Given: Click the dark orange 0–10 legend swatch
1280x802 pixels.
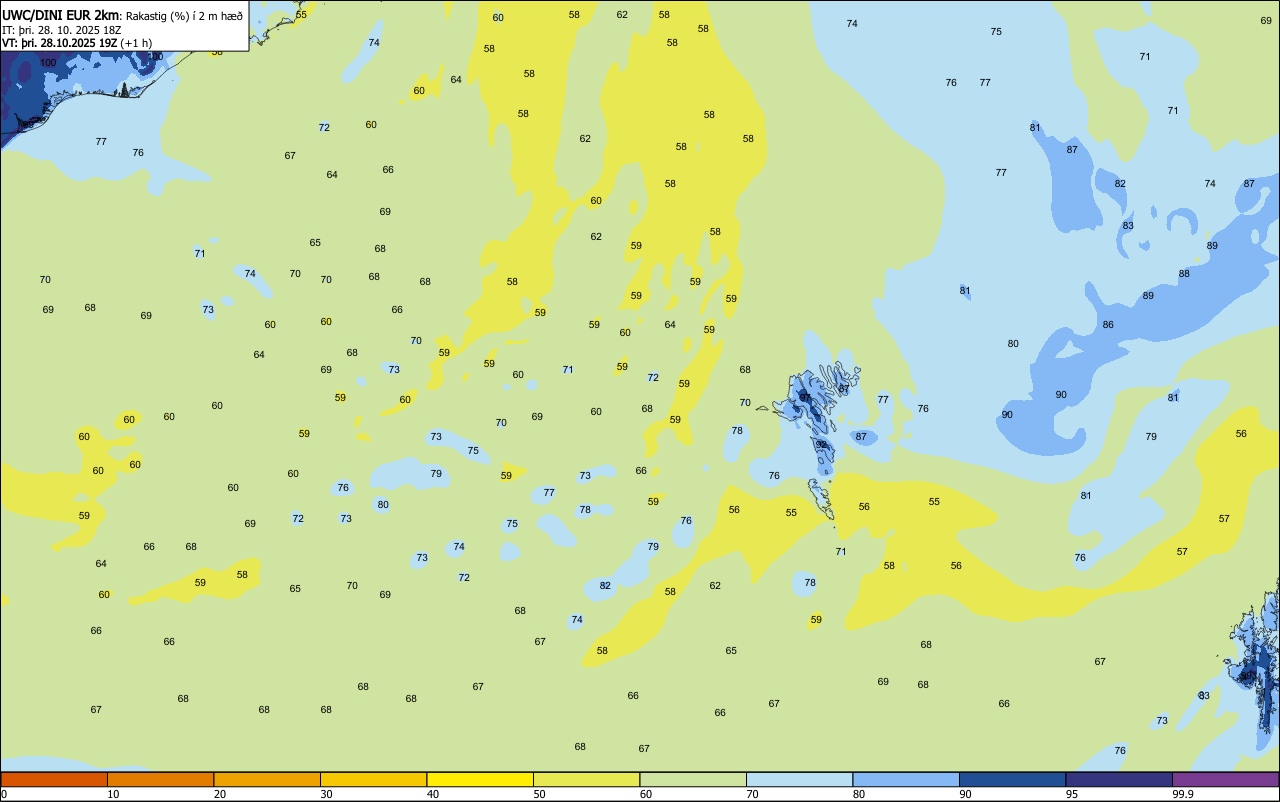Looking at the screenshot, I should 54,779.
